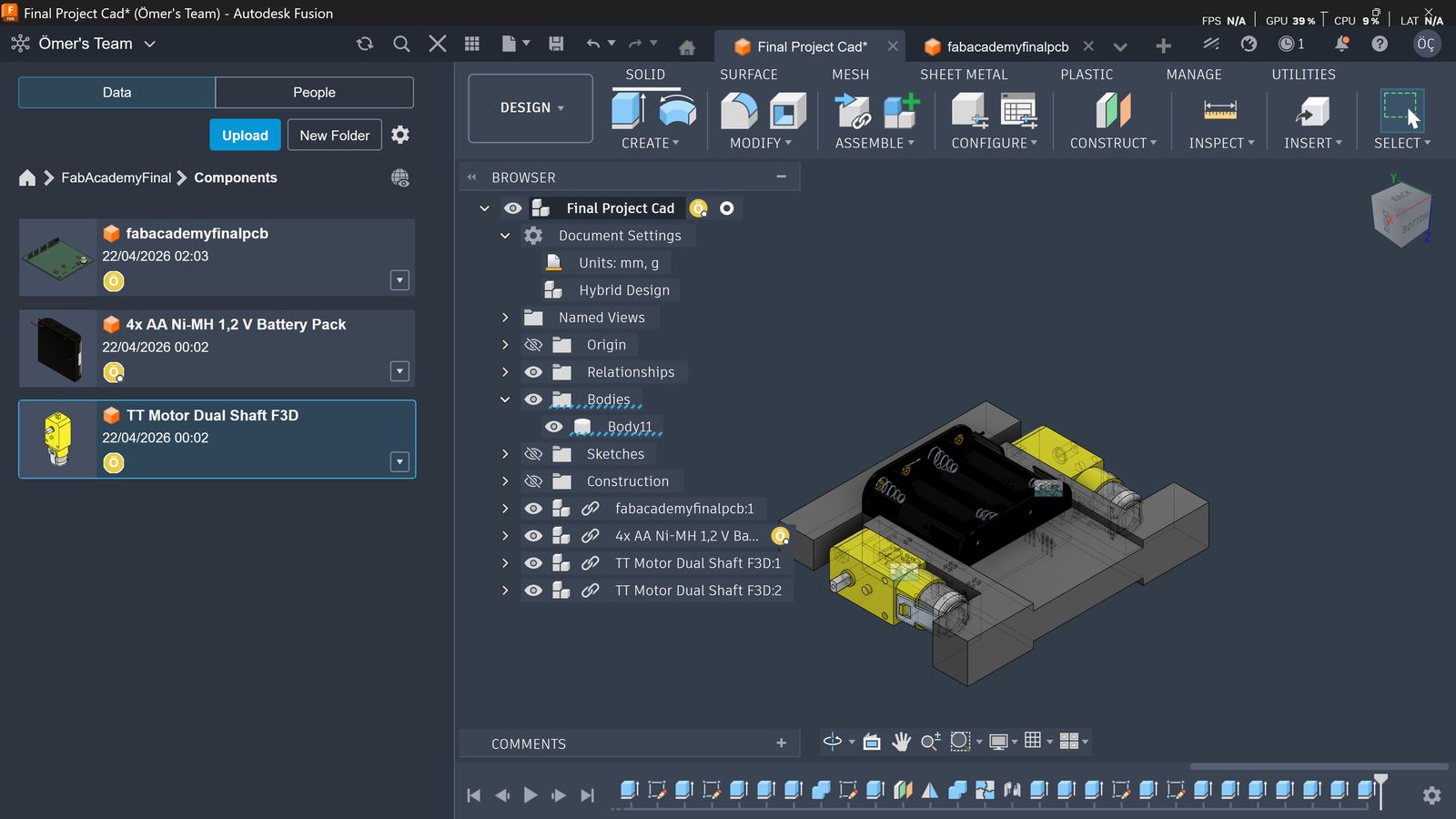Click the Job Status clock icon
This screenshot has width=1456, height=819.
(x=1287, y=44)
